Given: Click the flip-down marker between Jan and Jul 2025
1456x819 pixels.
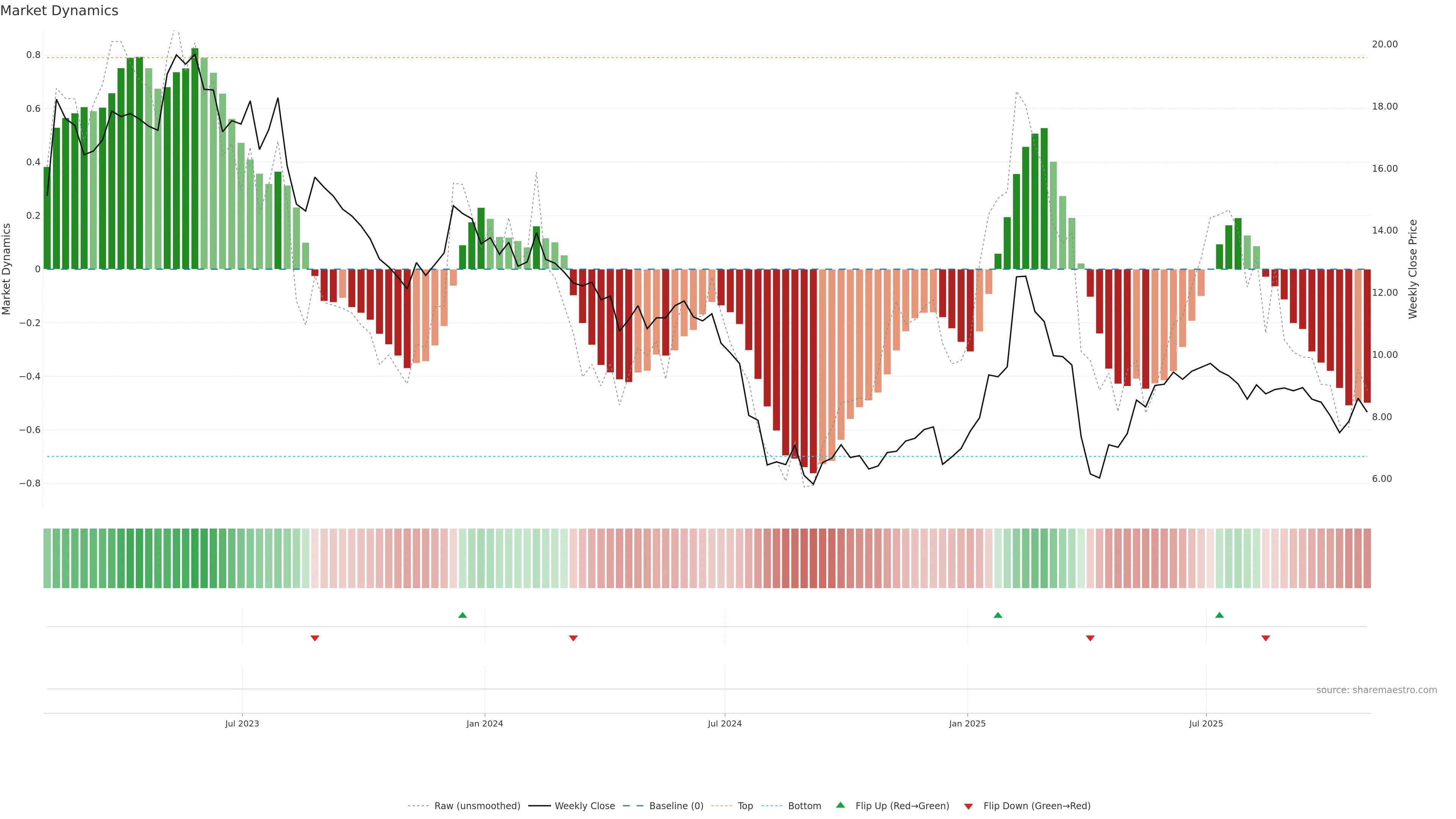Looking at the screenshot, I should pos(1090,638).
